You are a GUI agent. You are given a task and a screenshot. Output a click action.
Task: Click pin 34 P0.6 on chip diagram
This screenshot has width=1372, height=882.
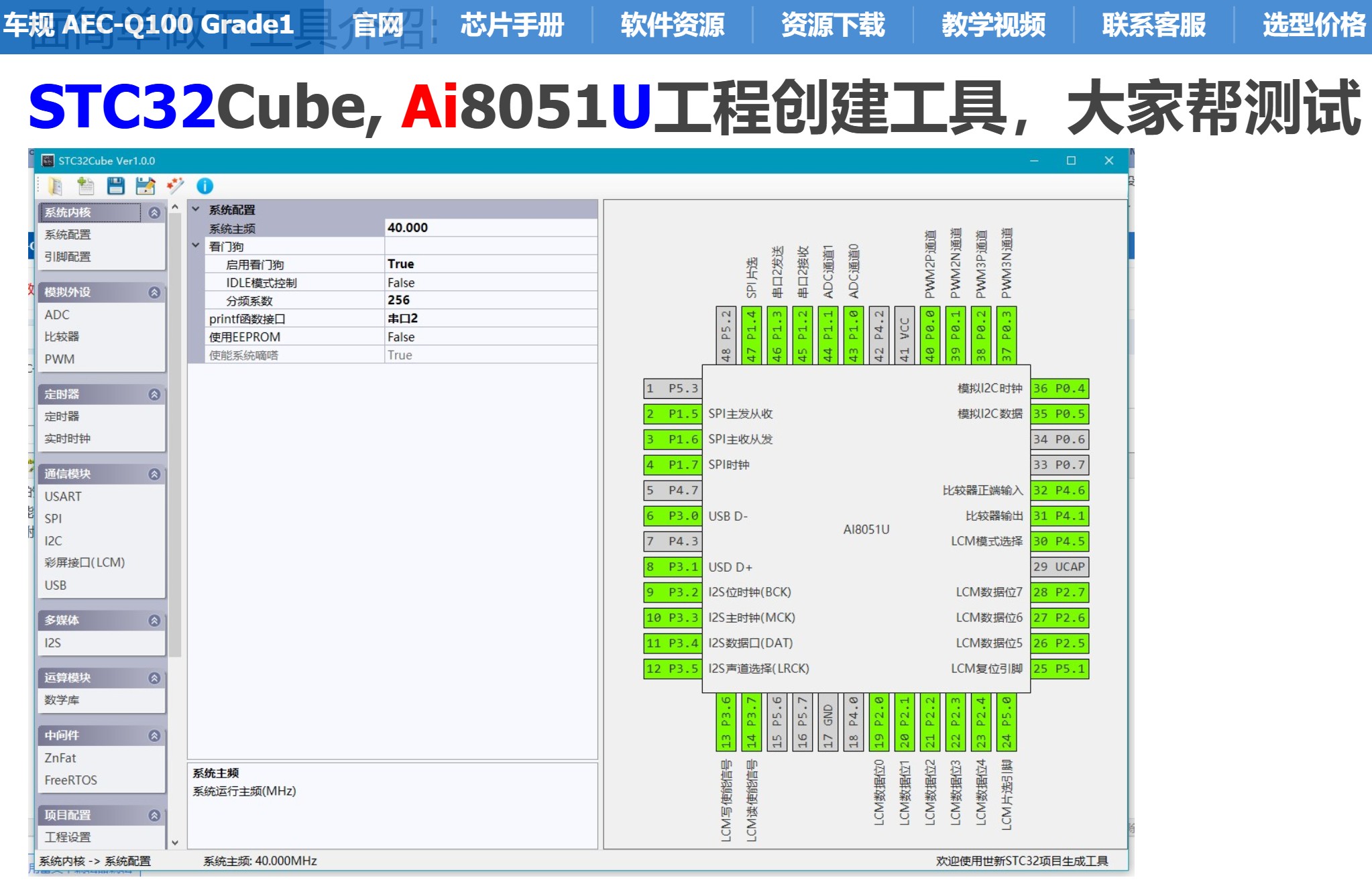tap(1060, 439)
